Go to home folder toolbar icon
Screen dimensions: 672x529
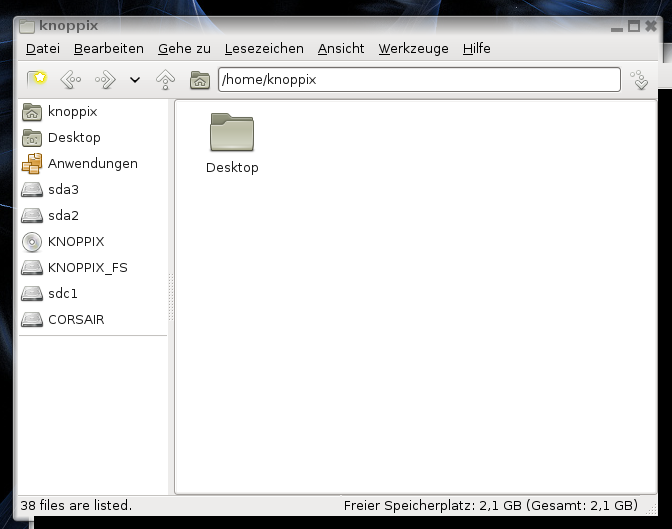(x=200, y=80)
